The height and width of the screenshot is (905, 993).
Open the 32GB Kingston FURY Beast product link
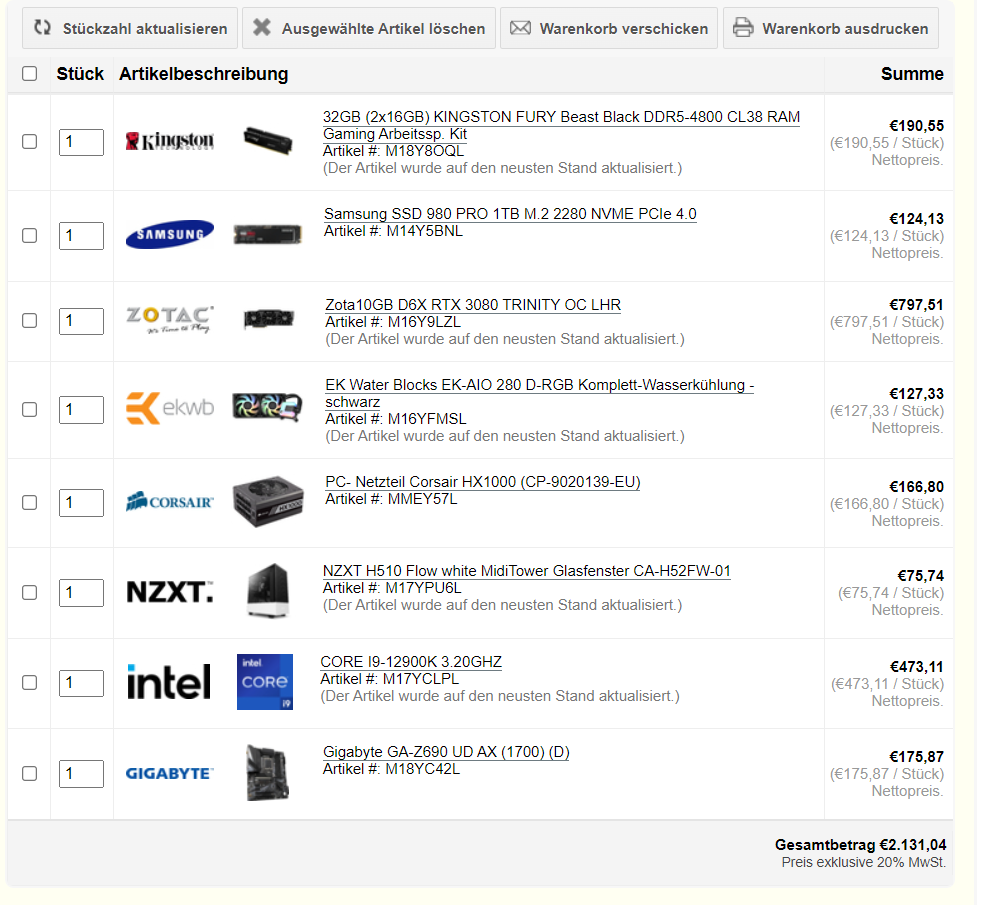coord(561,125)
